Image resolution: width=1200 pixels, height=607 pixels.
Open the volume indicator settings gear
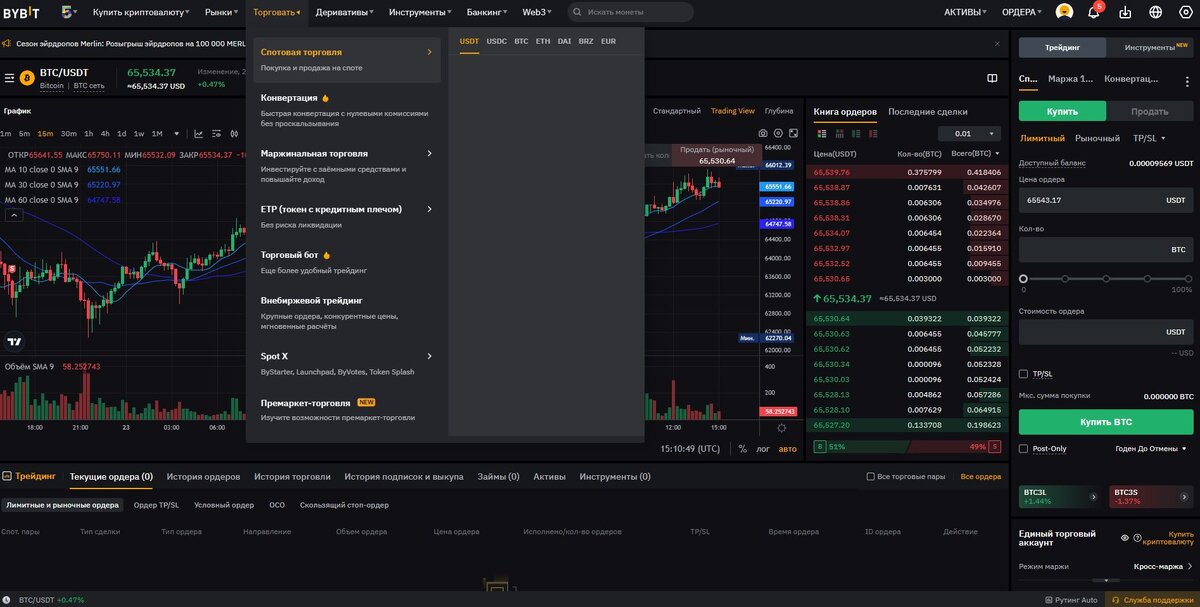782,428
